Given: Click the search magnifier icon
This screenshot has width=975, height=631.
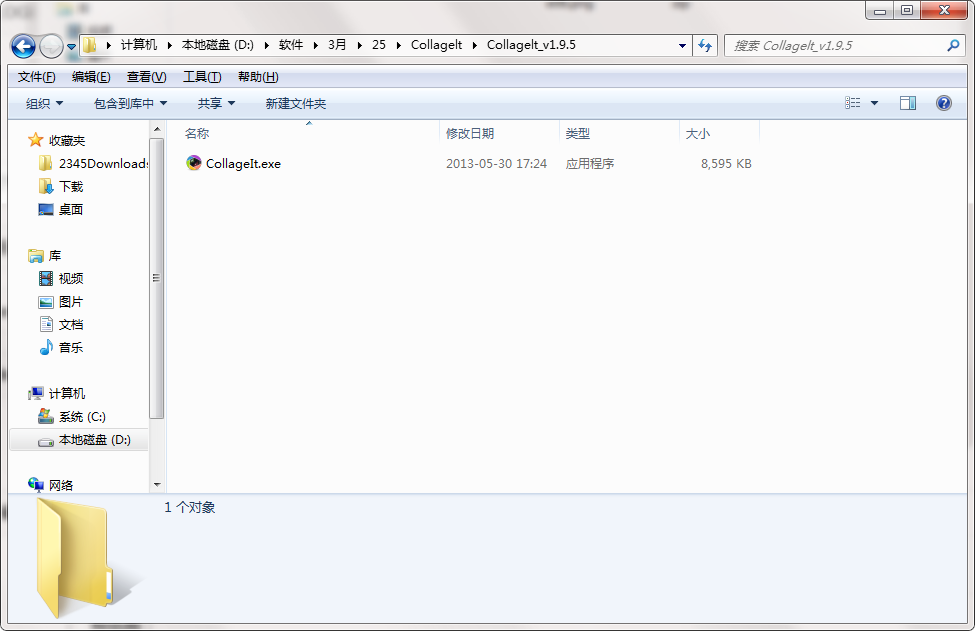Looking at the screenshot, I should point(953,45).
